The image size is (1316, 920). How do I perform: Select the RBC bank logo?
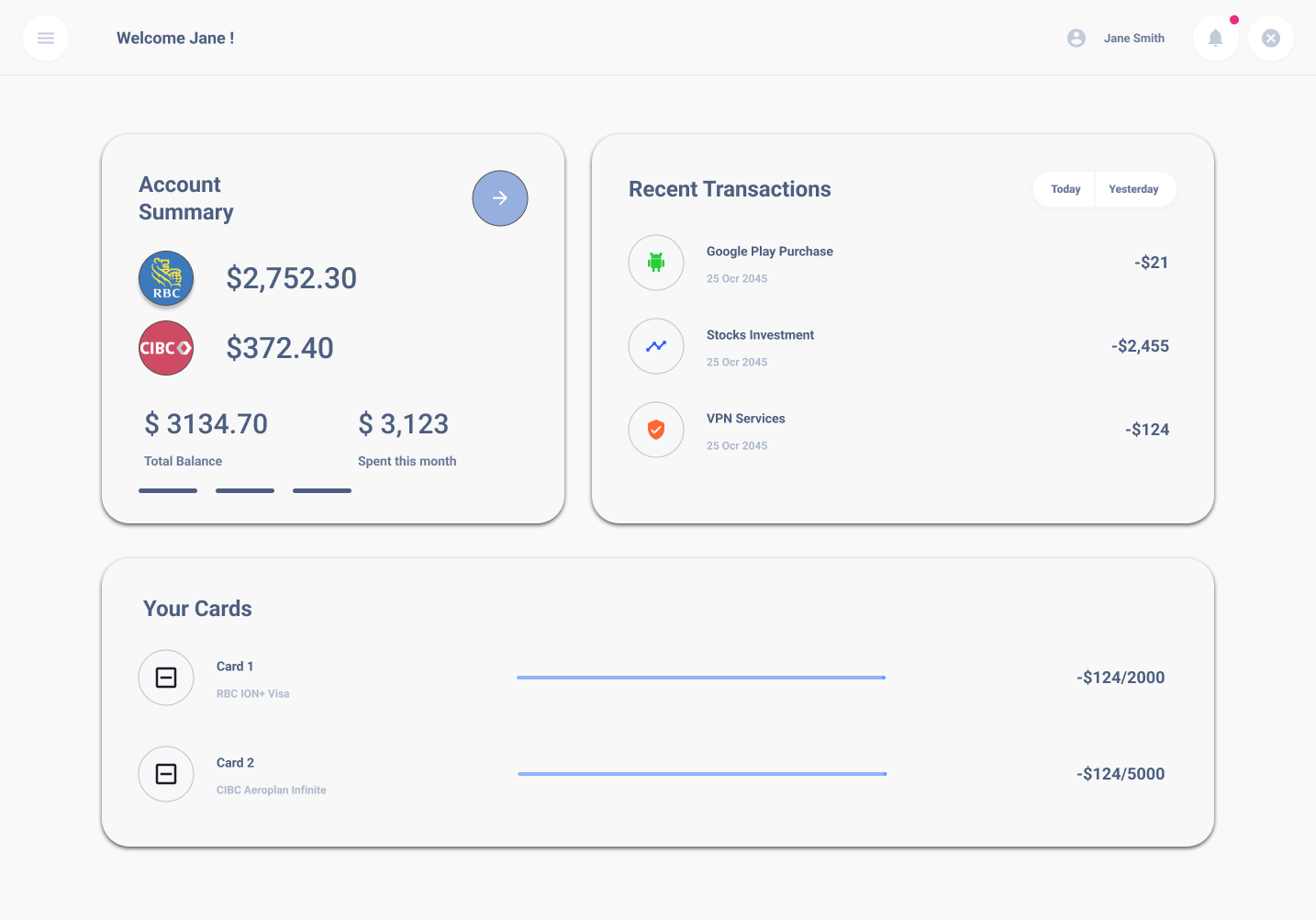pos(166,278)
